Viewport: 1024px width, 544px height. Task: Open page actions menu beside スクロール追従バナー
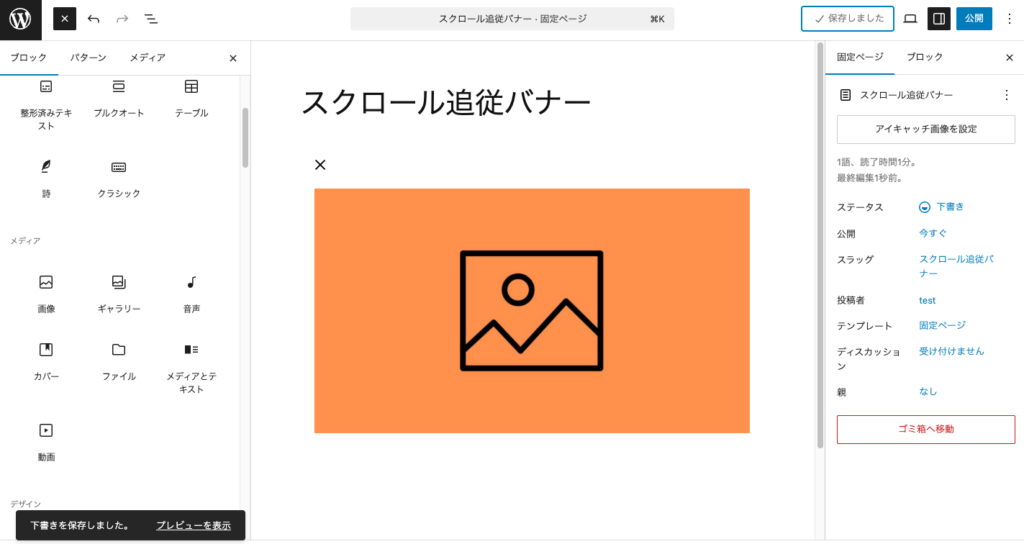[x=1006, y=95]
